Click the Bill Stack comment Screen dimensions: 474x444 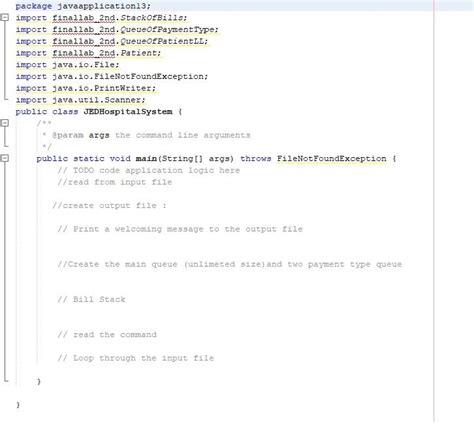tap(91, 299)
